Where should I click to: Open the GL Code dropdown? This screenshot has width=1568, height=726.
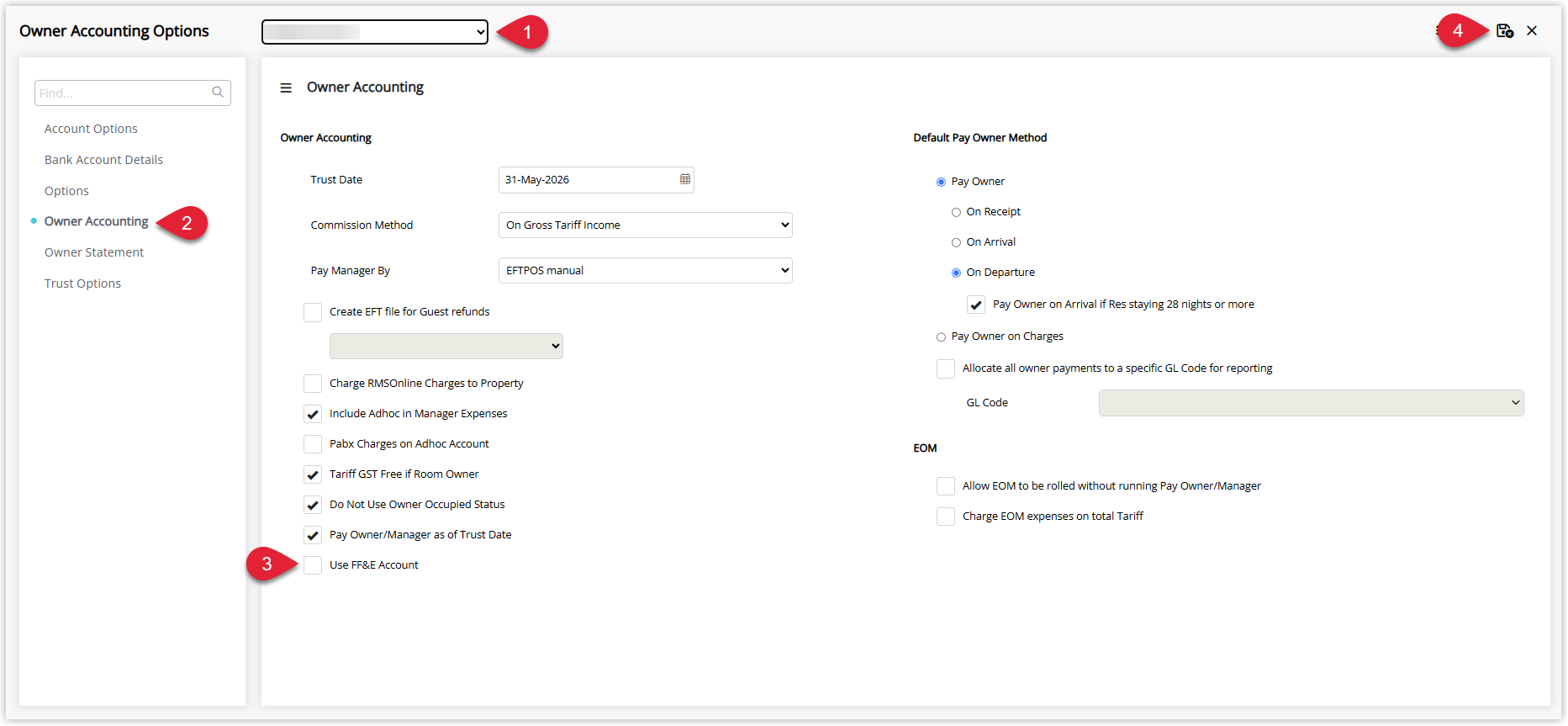(x=1311, y=403)
